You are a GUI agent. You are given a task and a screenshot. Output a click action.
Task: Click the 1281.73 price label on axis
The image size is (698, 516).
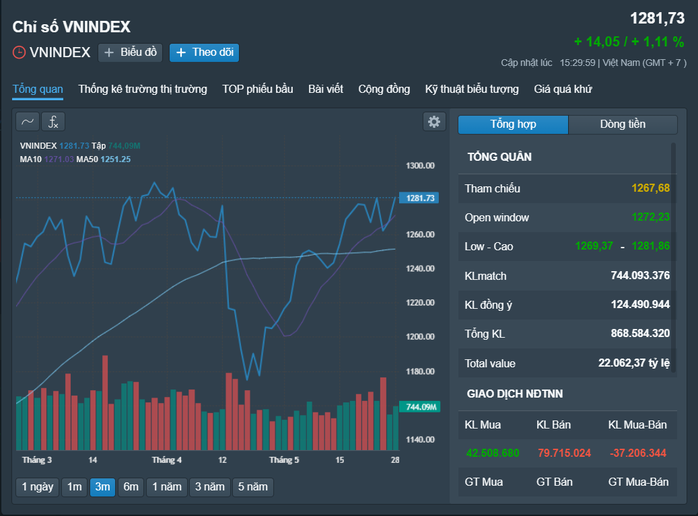(419, 198)
